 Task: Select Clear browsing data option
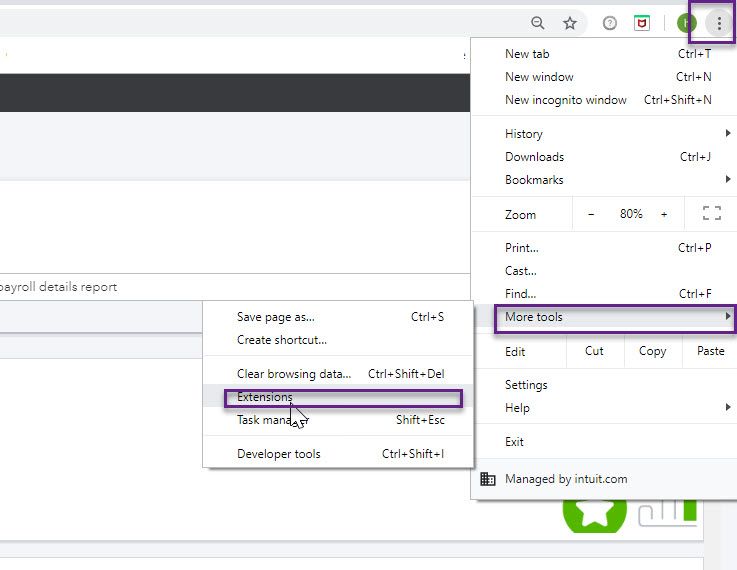294,374
